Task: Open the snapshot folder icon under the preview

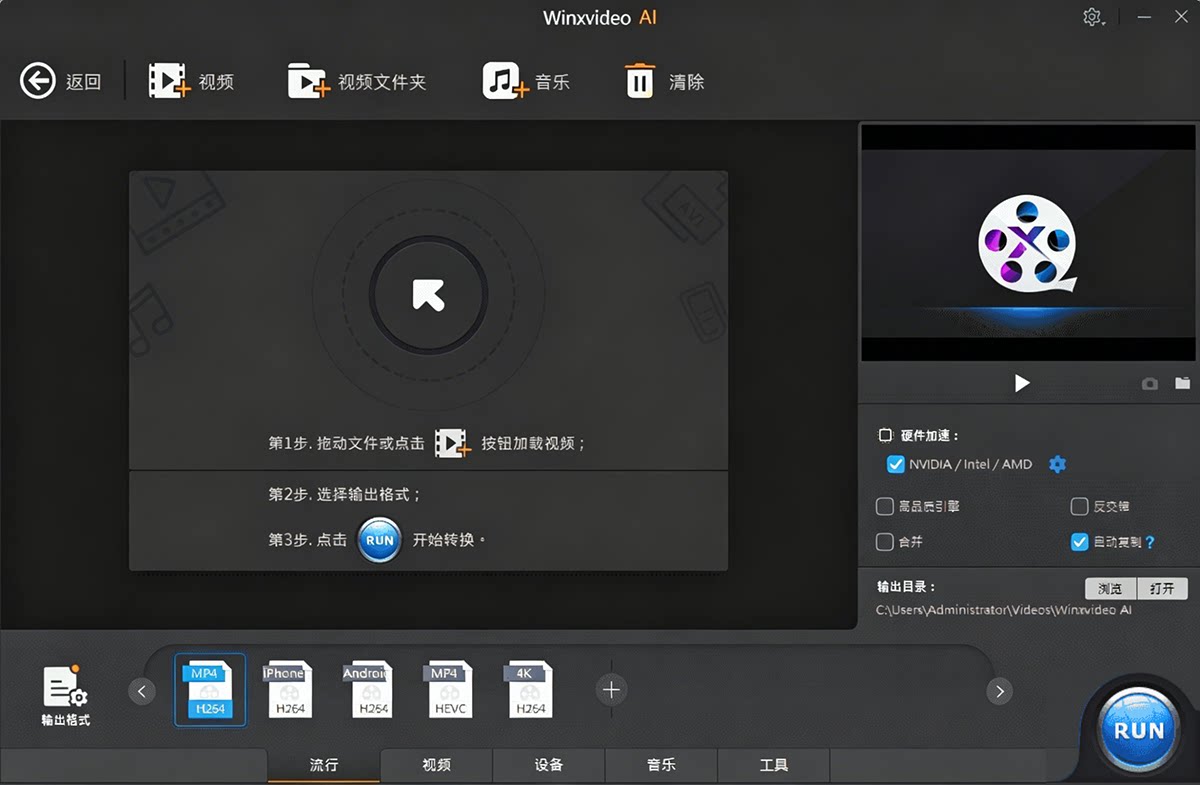Action: (x=1183, y=383)
